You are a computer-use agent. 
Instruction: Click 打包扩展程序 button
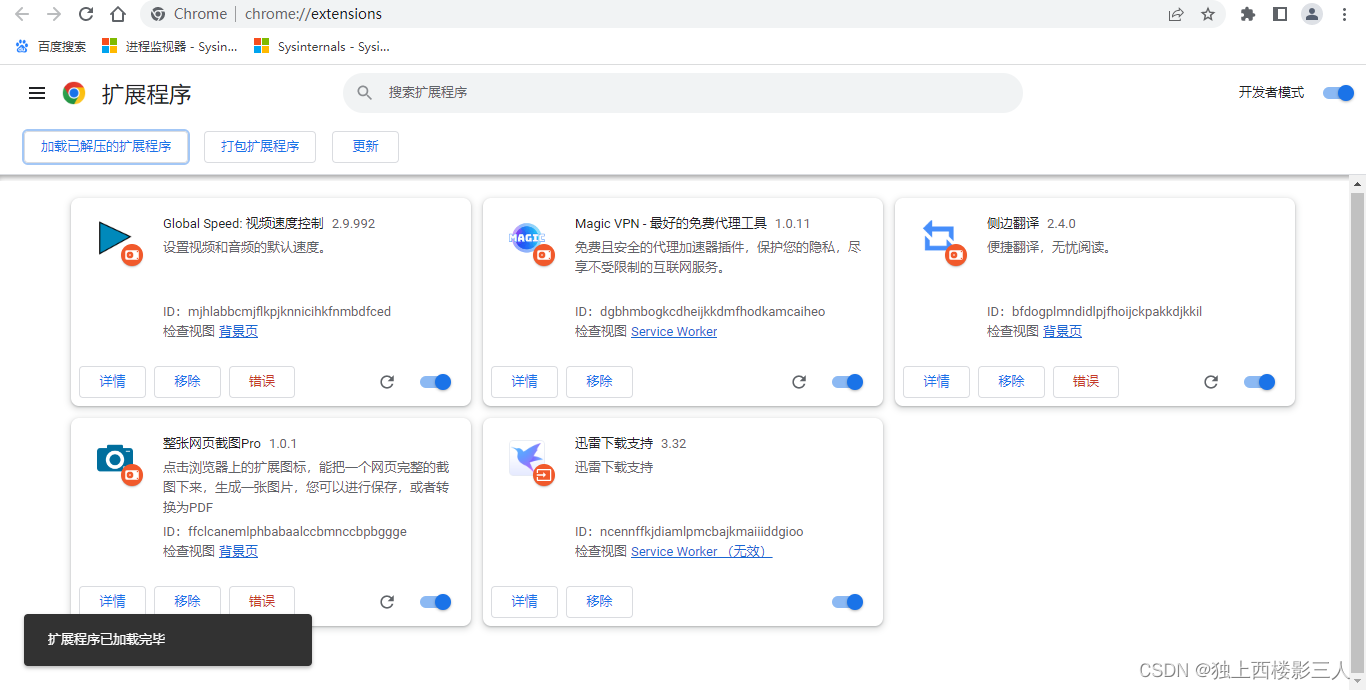point(260,147)
